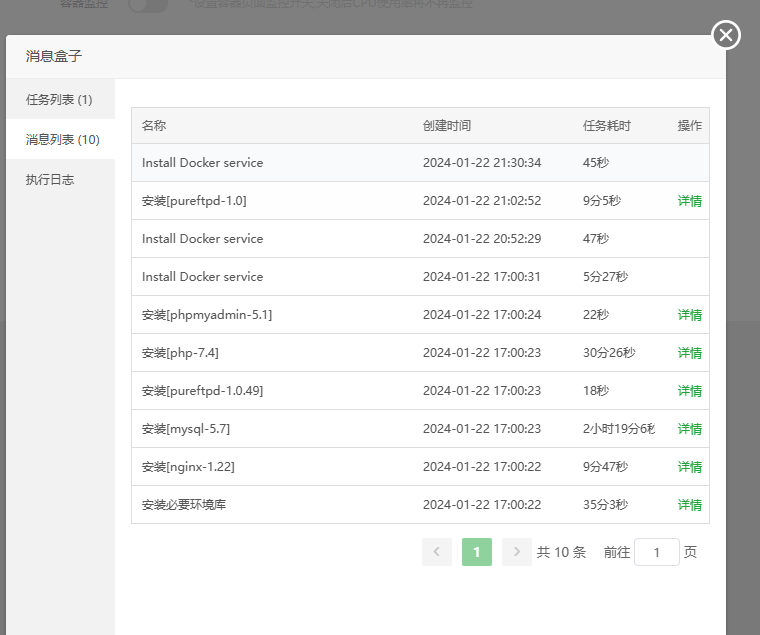760x635 pixels.
Task: Focus the 前往 page number field
Action: click(x=657, y=552)
